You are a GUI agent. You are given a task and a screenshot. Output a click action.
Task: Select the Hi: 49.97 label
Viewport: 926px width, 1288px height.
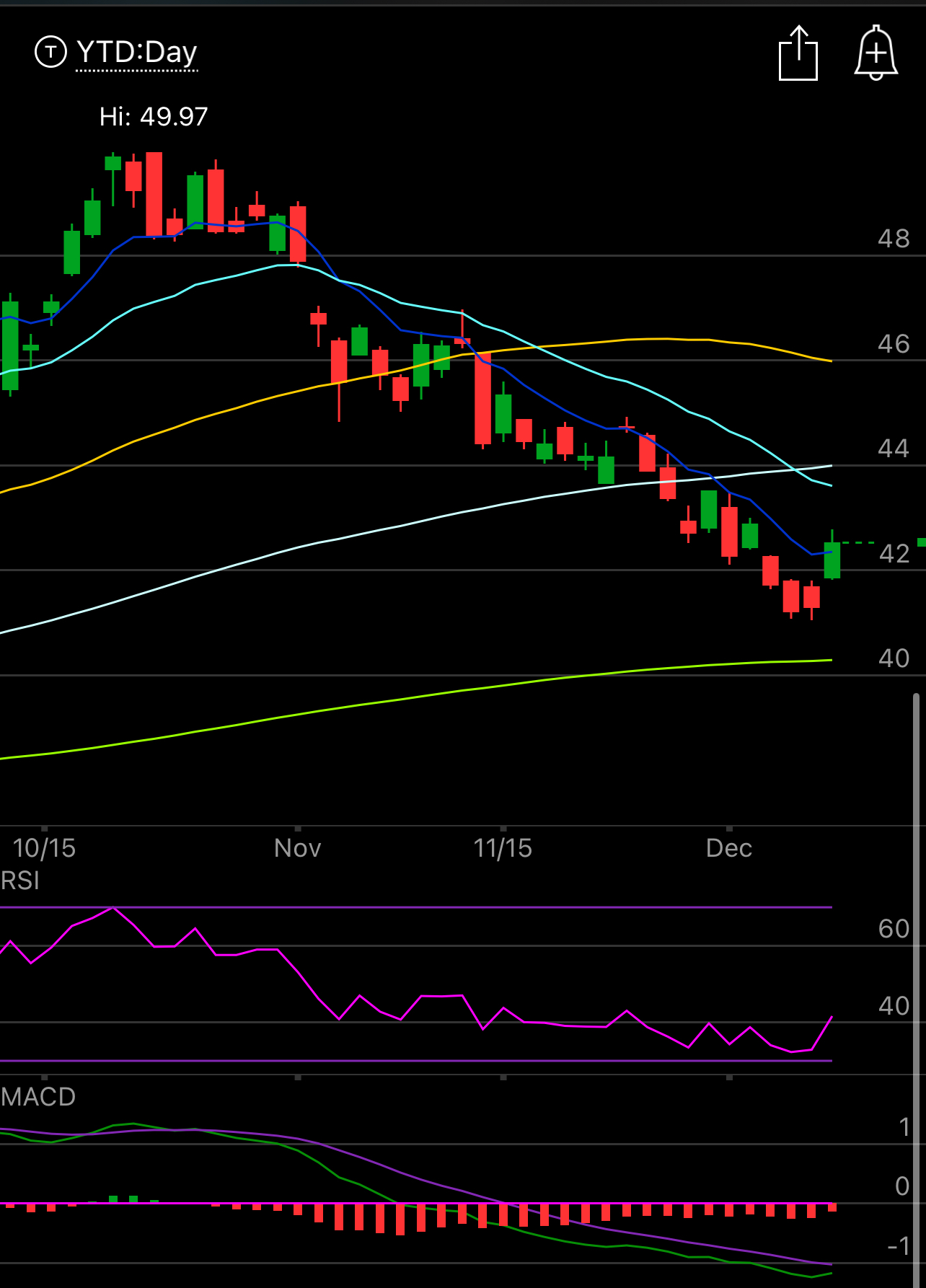point(154,116)
